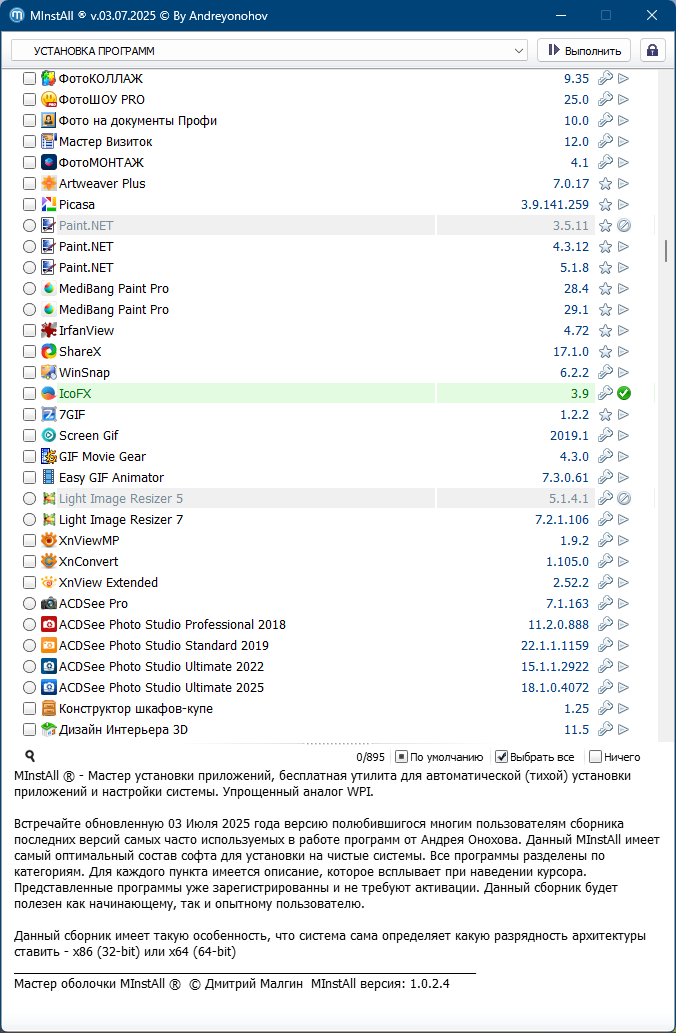
Task: Click the play arrow for ShareX
Action: [x=623, y=352]
